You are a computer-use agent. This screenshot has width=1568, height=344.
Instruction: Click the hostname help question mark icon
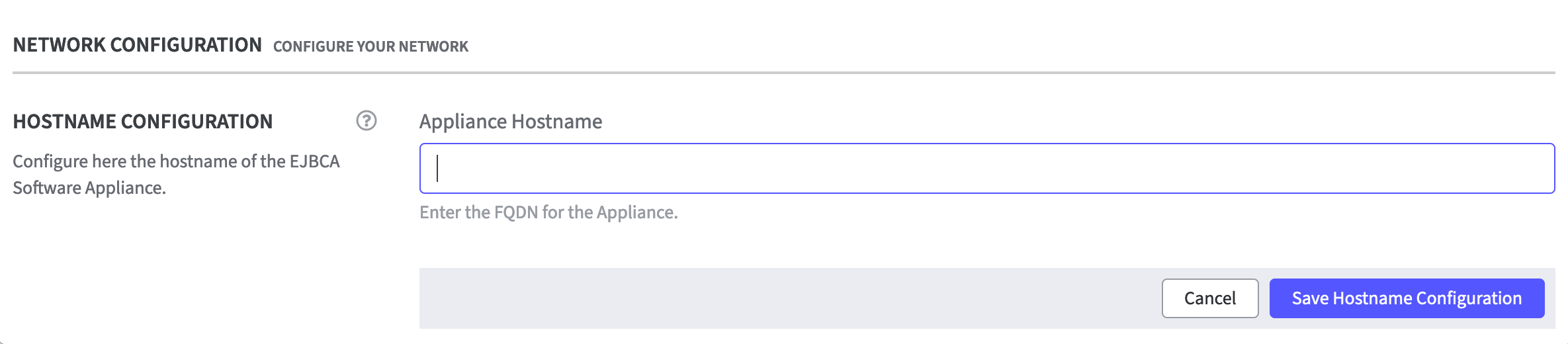(366, 121)
